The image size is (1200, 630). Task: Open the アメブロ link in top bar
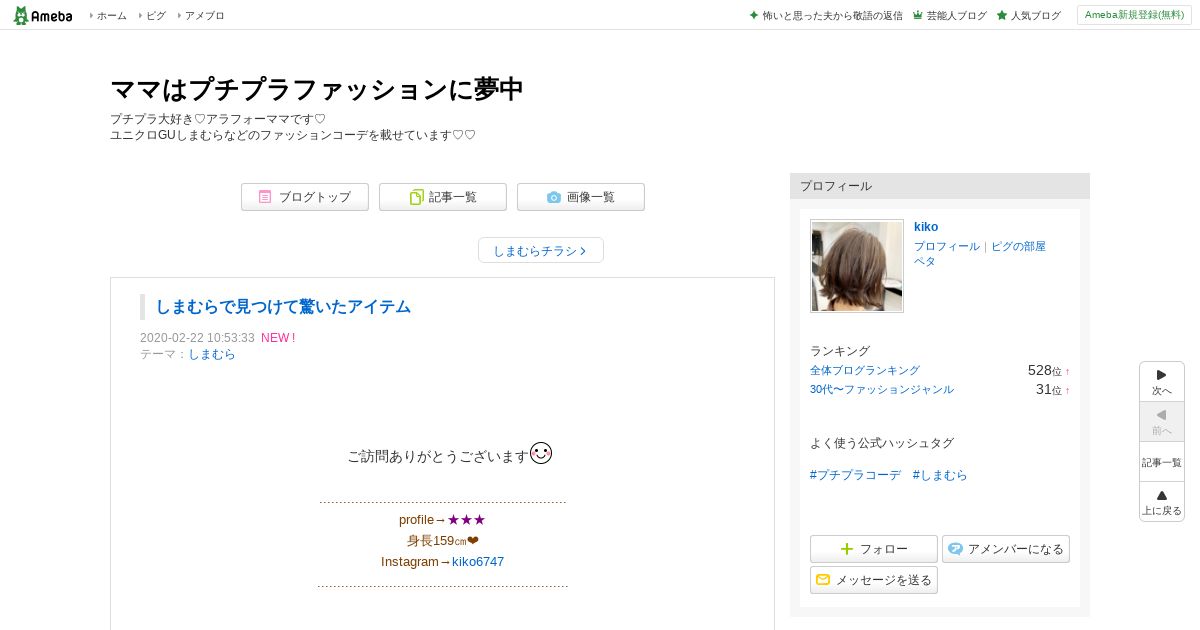tap(204, 15)
